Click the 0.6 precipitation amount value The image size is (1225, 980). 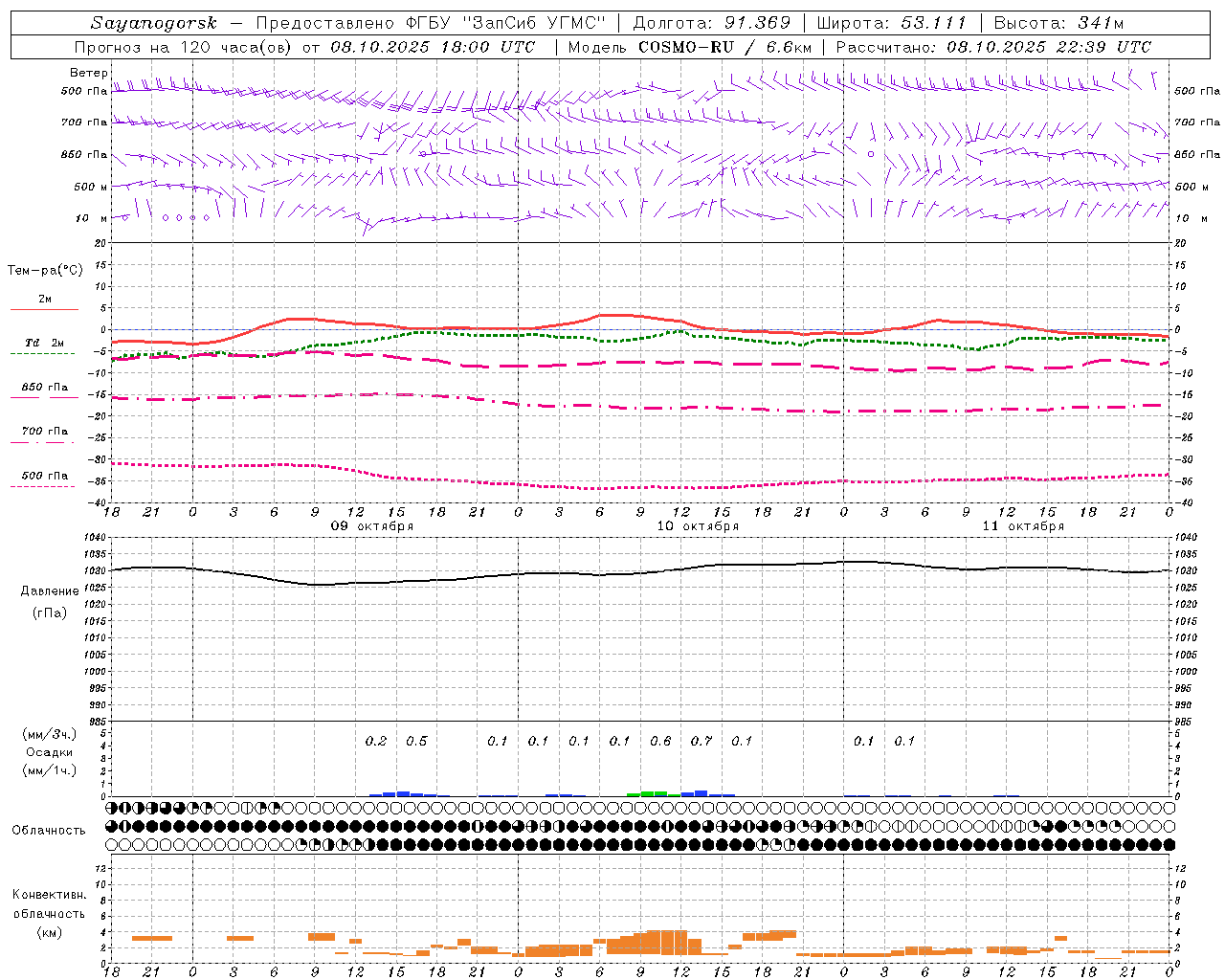point(660,741)
